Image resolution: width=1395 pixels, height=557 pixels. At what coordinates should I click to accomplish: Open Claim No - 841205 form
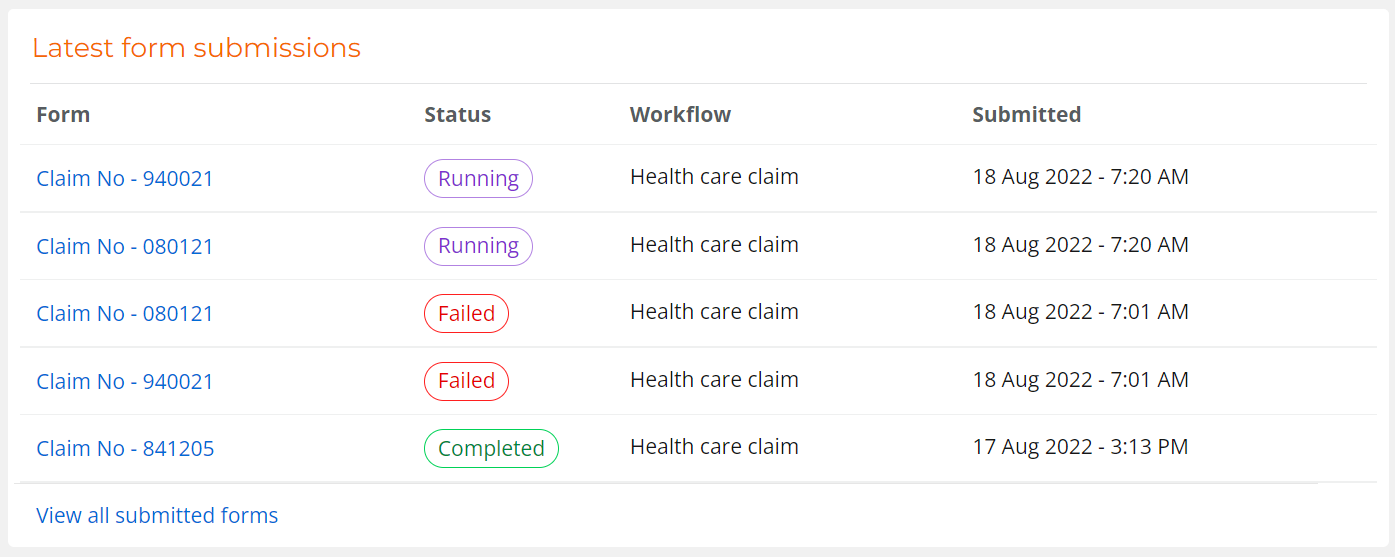[x=125, y=449]
